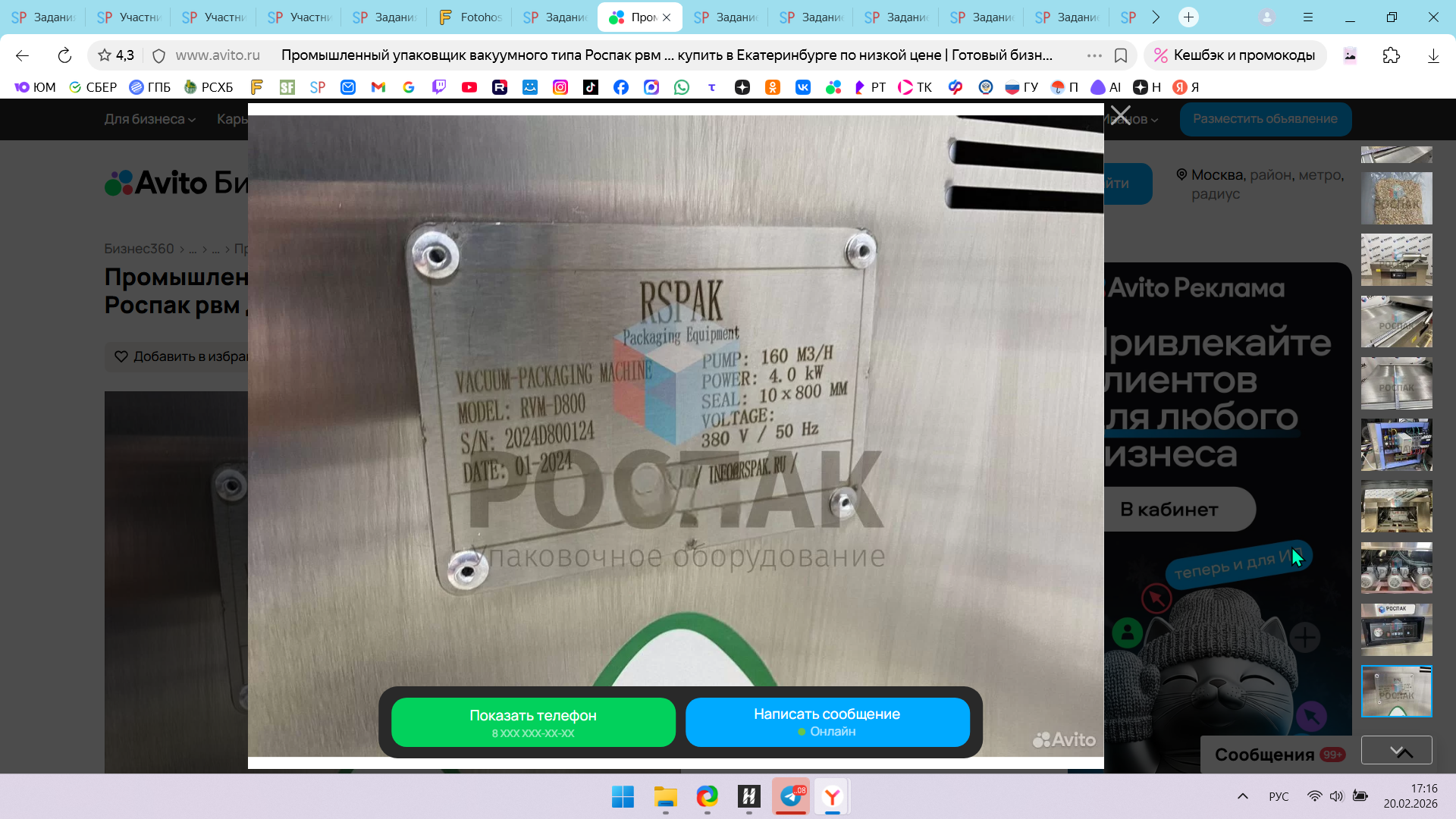1456x819 pixels.
Task: Close the photo viewer with X icon
Action: click(x=1121, y=115)
